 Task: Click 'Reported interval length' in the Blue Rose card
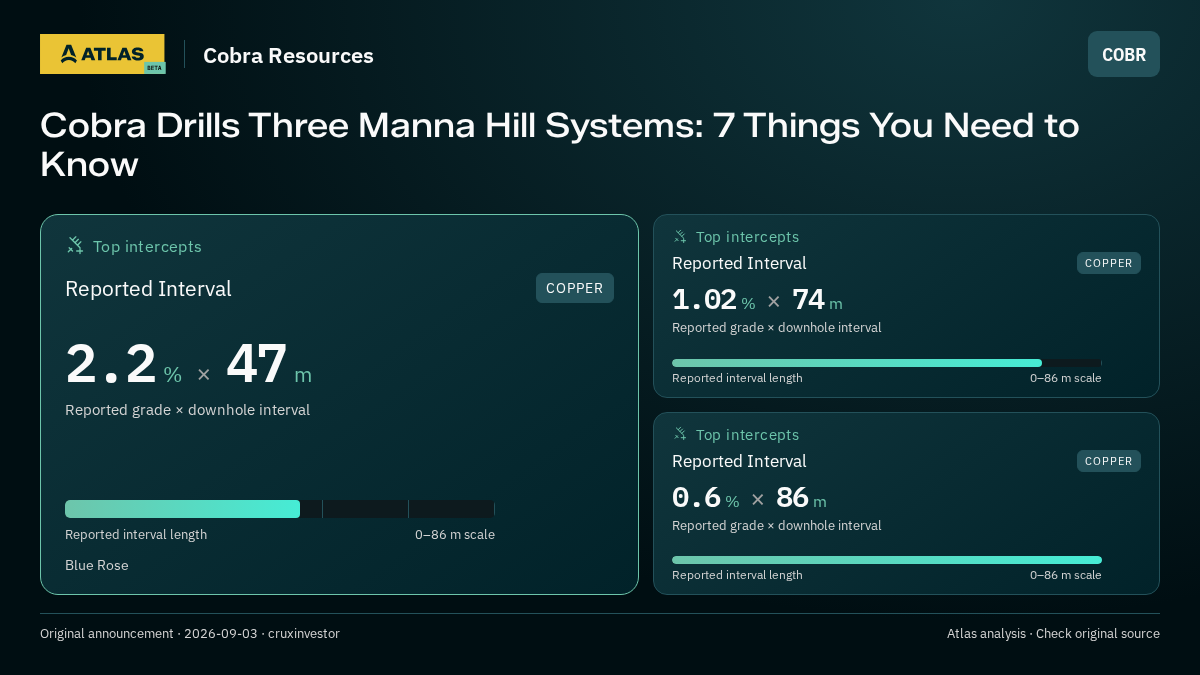click(136, 534)
